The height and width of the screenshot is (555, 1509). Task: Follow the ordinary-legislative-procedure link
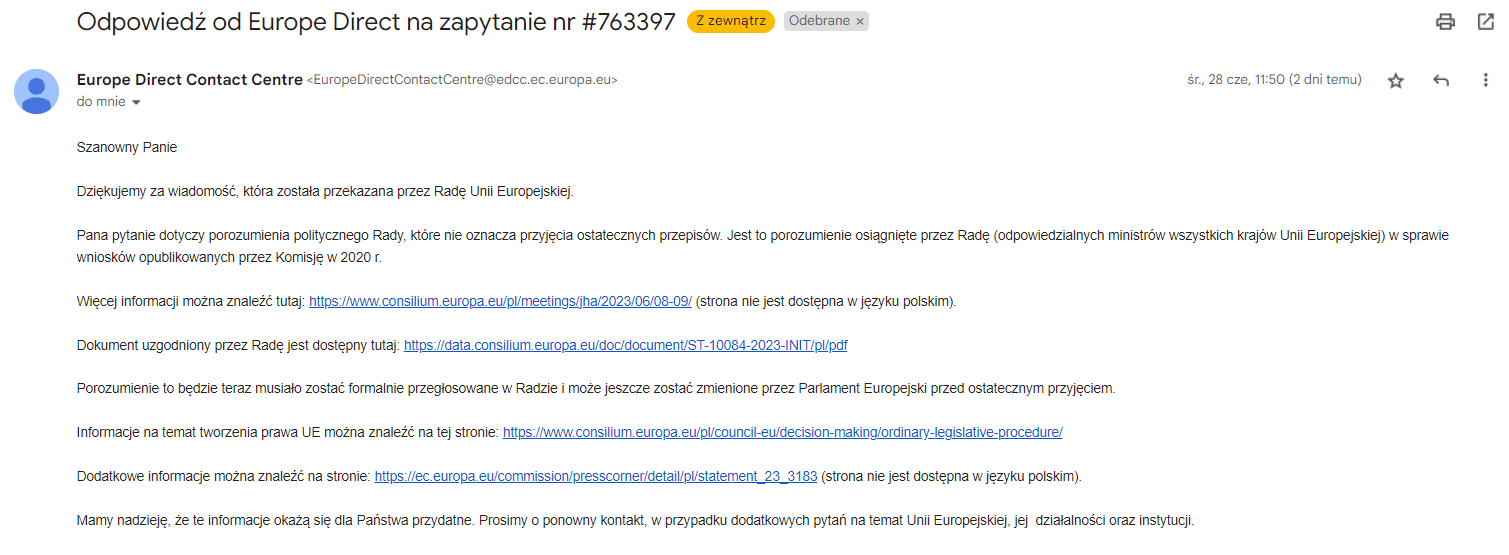coord(782,432)
